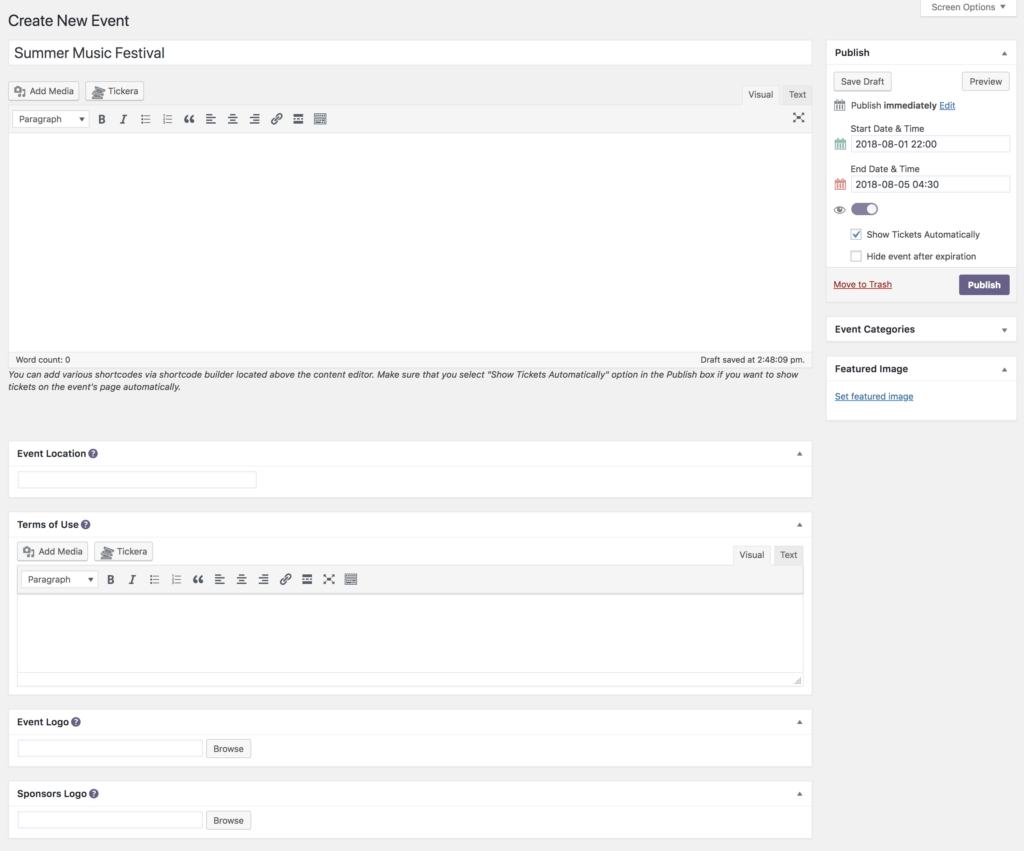Insert a link using the editor toolbar
The image size is (1024, 851).
276,119
